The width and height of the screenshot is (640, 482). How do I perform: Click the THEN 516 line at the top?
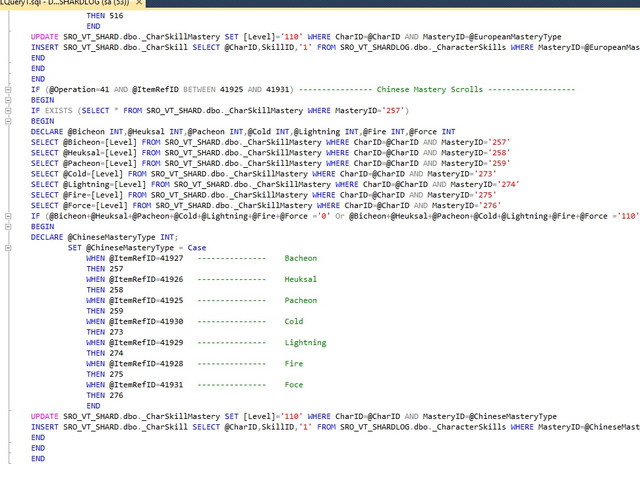(104, 16)
